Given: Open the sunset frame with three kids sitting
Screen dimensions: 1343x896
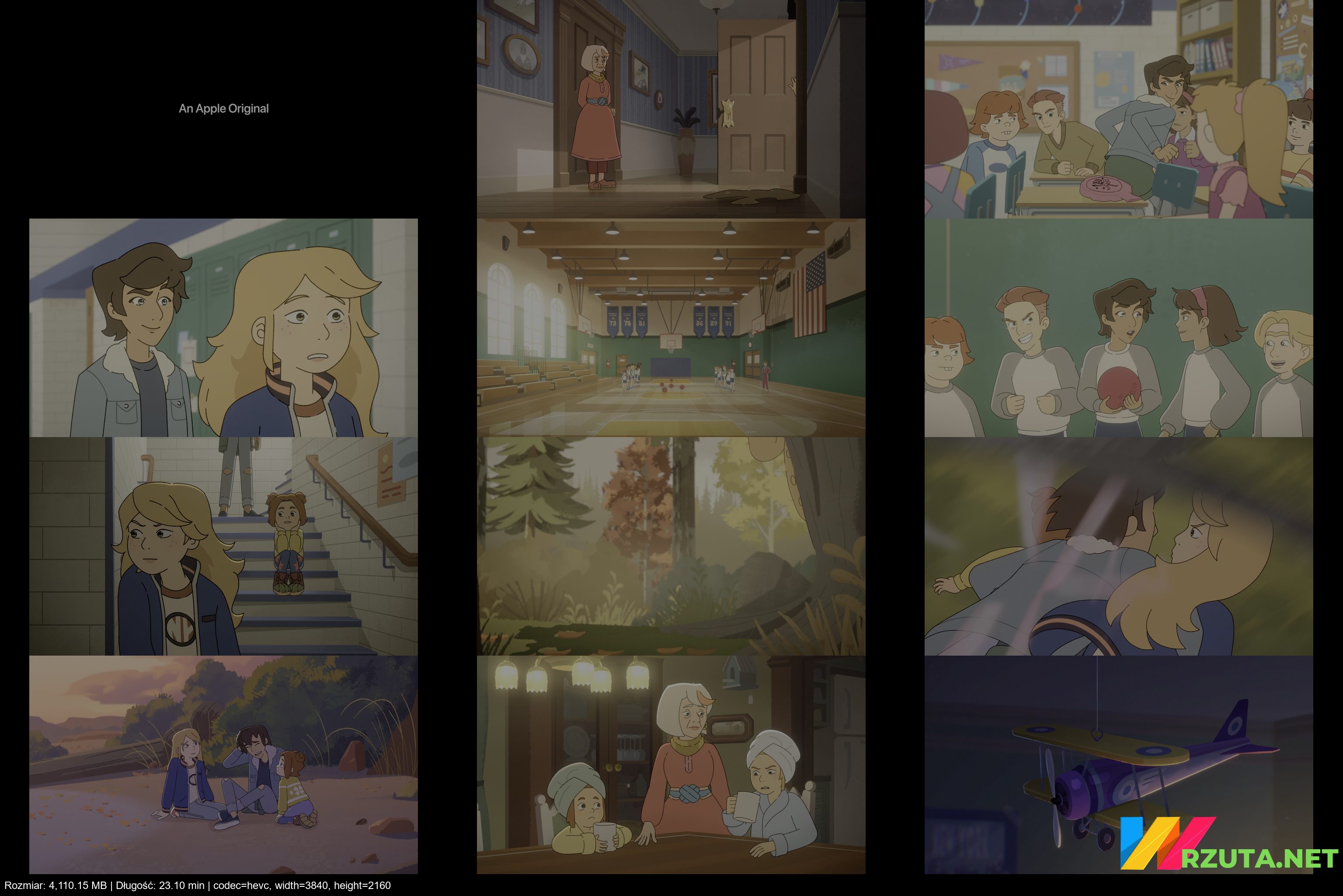Looking at the screenshot, I should click(223, 764).
